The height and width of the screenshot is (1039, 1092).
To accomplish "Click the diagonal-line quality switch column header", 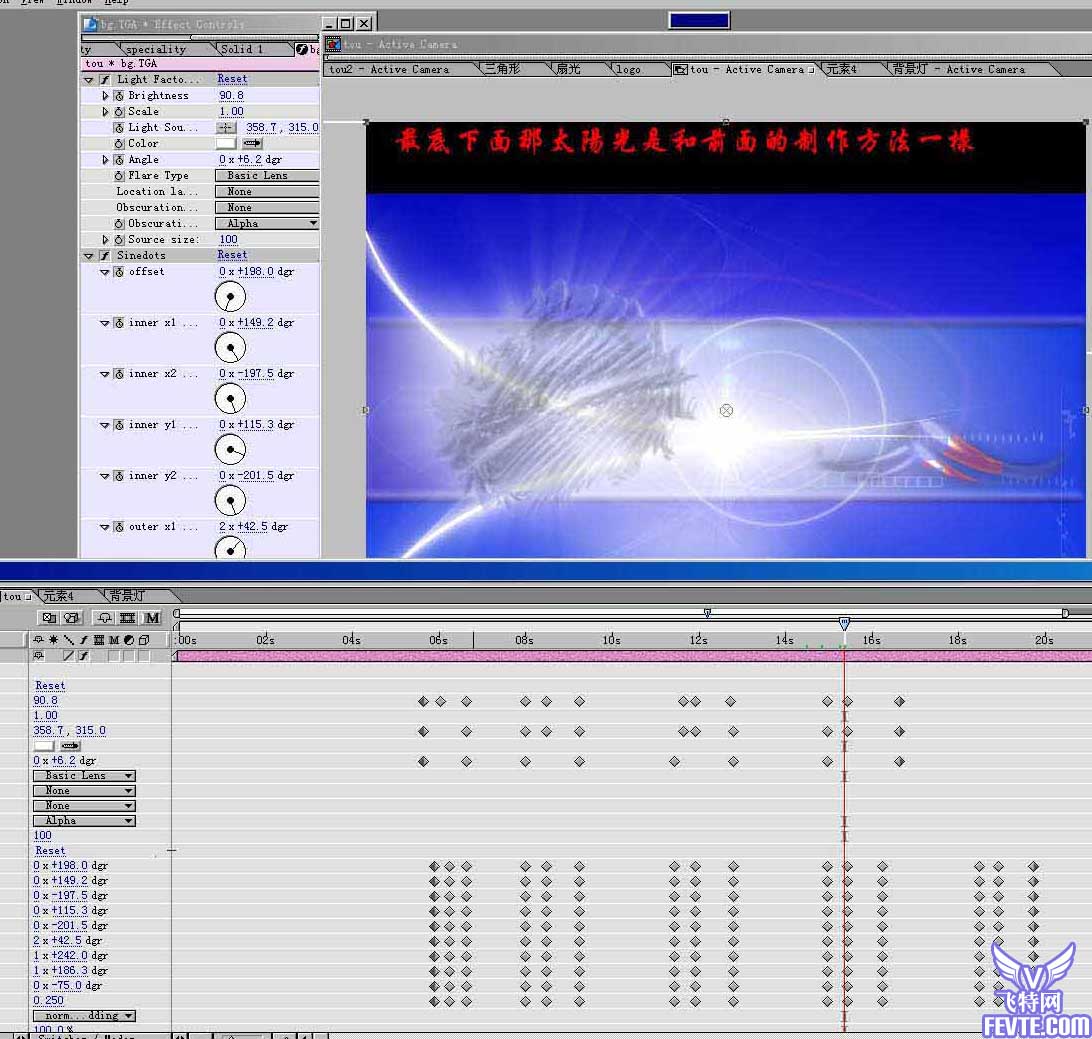I will (68, 640).
